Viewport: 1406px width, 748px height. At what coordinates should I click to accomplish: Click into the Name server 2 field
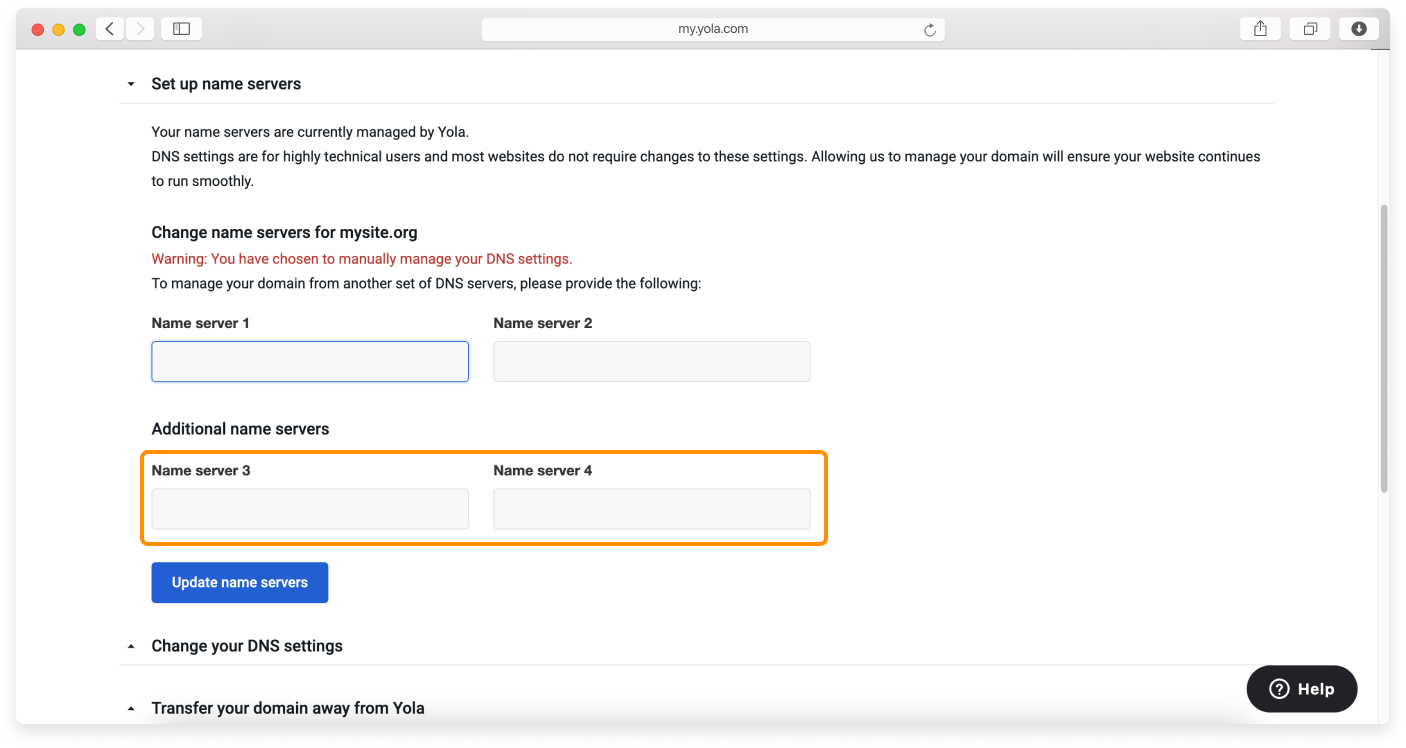coord(651,361)
